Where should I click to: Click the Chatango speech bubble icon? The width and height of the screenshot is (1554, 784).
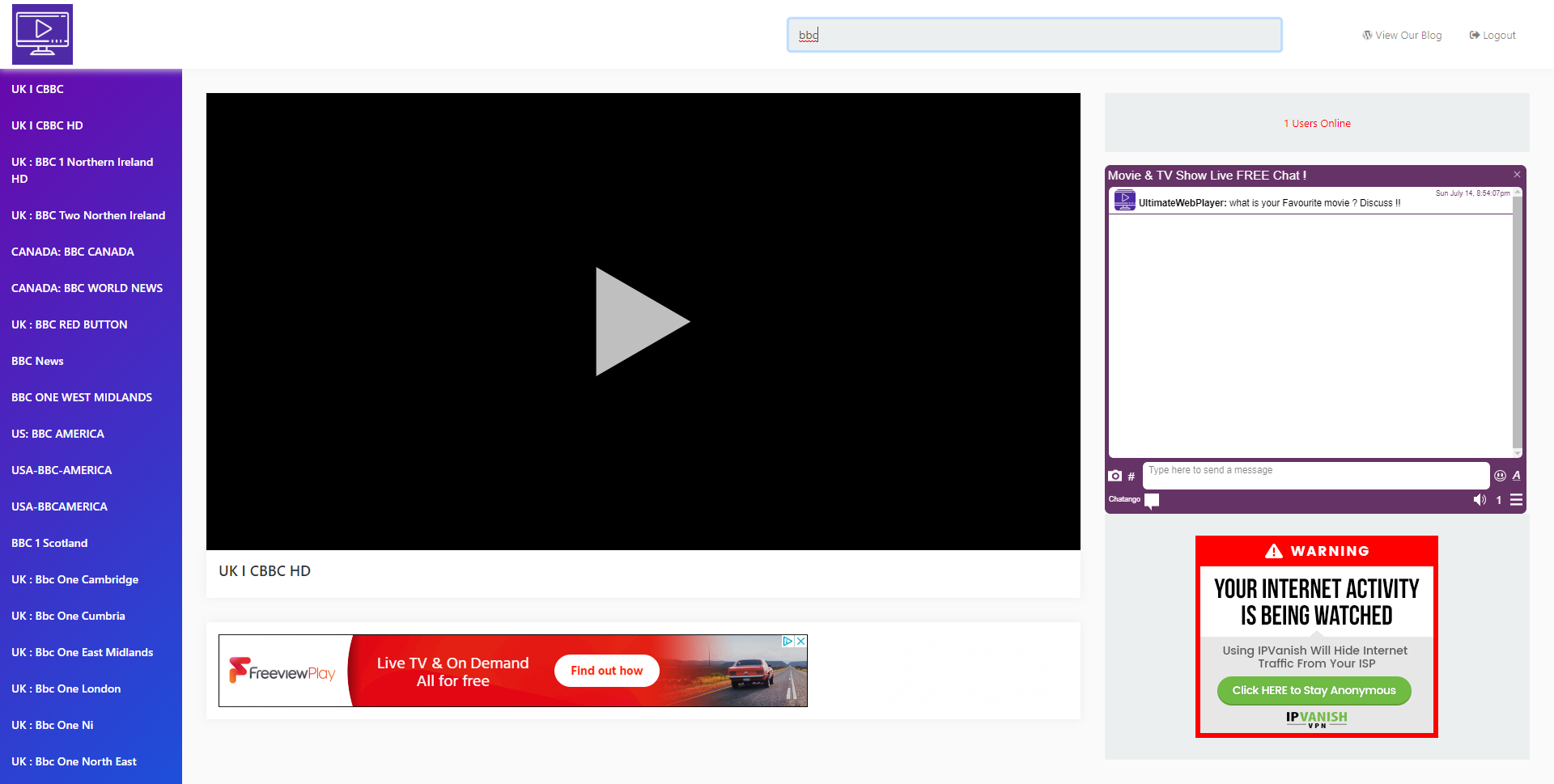[1152, 500]
